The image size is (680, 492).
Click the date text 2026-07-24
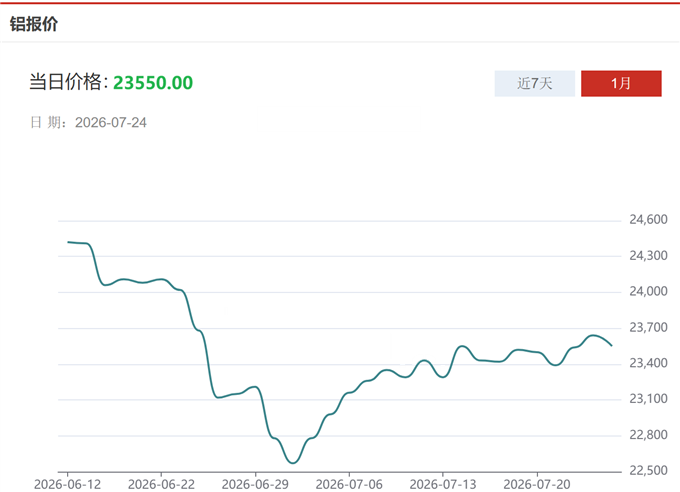[x=111, y=122]
